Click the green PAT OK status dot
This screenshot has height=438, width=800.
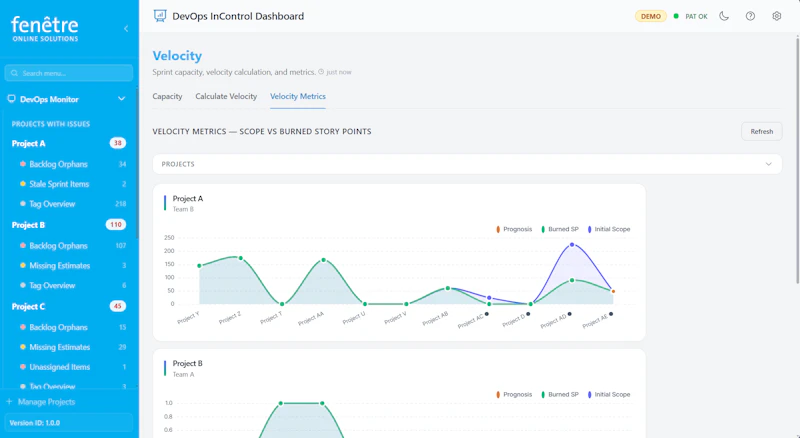point(676,16)
